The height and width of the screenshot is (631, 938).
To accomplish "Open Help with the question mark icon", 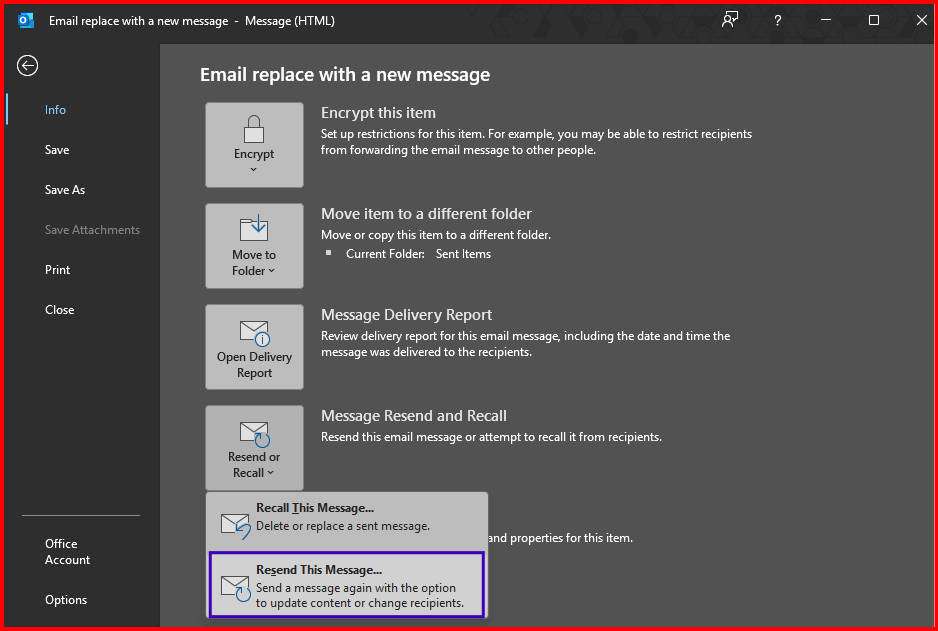I will click(x=777, y=20).
